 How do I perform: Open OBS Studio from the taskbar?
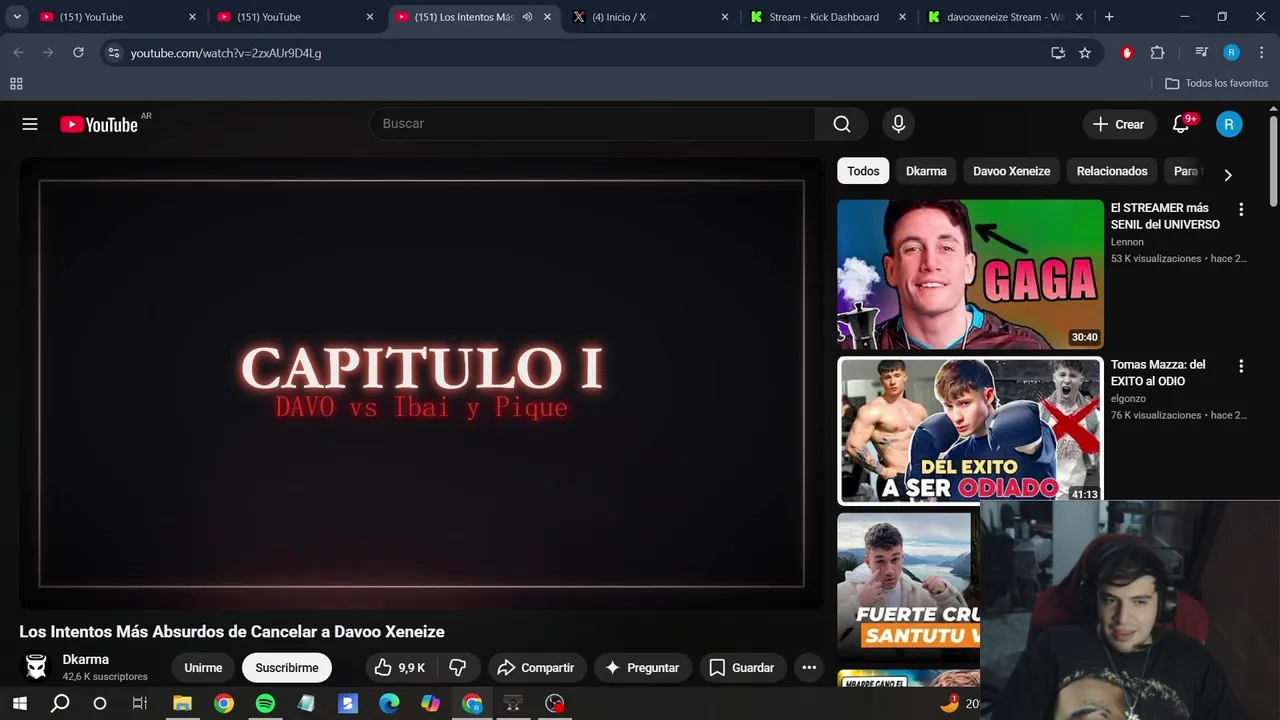(555, 703)
